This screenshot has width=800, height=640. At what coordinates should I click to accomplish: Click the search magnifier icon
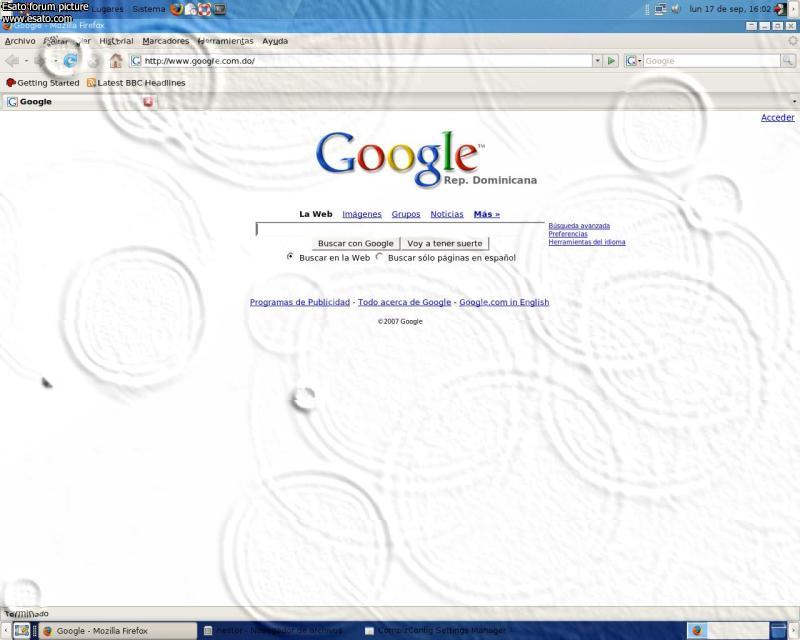788,61
